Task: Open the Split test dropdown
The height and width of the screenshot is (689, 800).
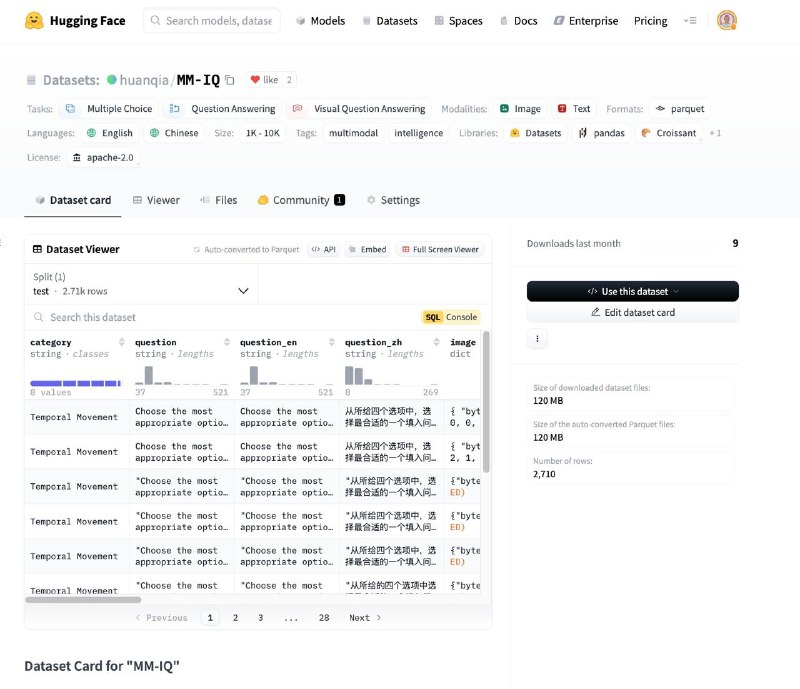Action: tap(141, 284)
